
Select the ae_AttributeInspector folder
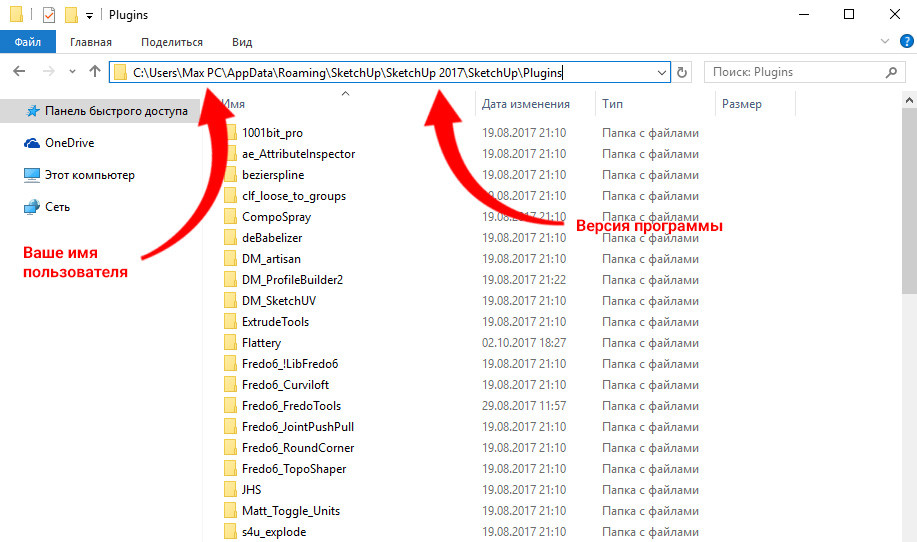coord(298,154)
